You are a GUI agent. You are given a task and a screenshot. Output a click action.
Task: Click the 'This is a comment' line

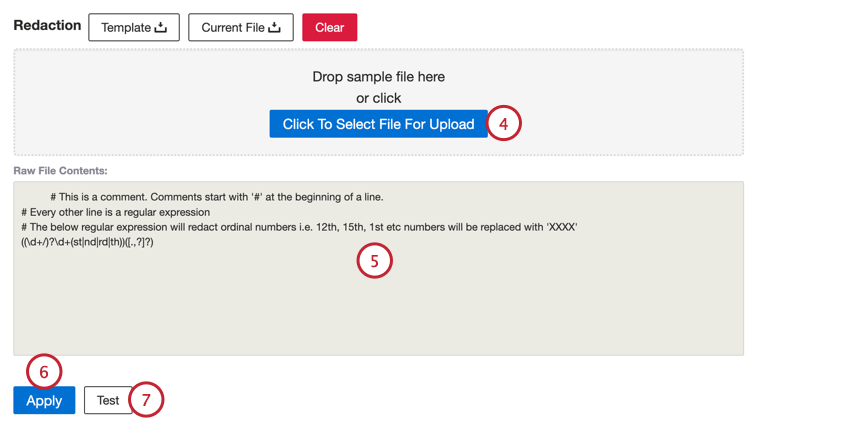(216, 197)
